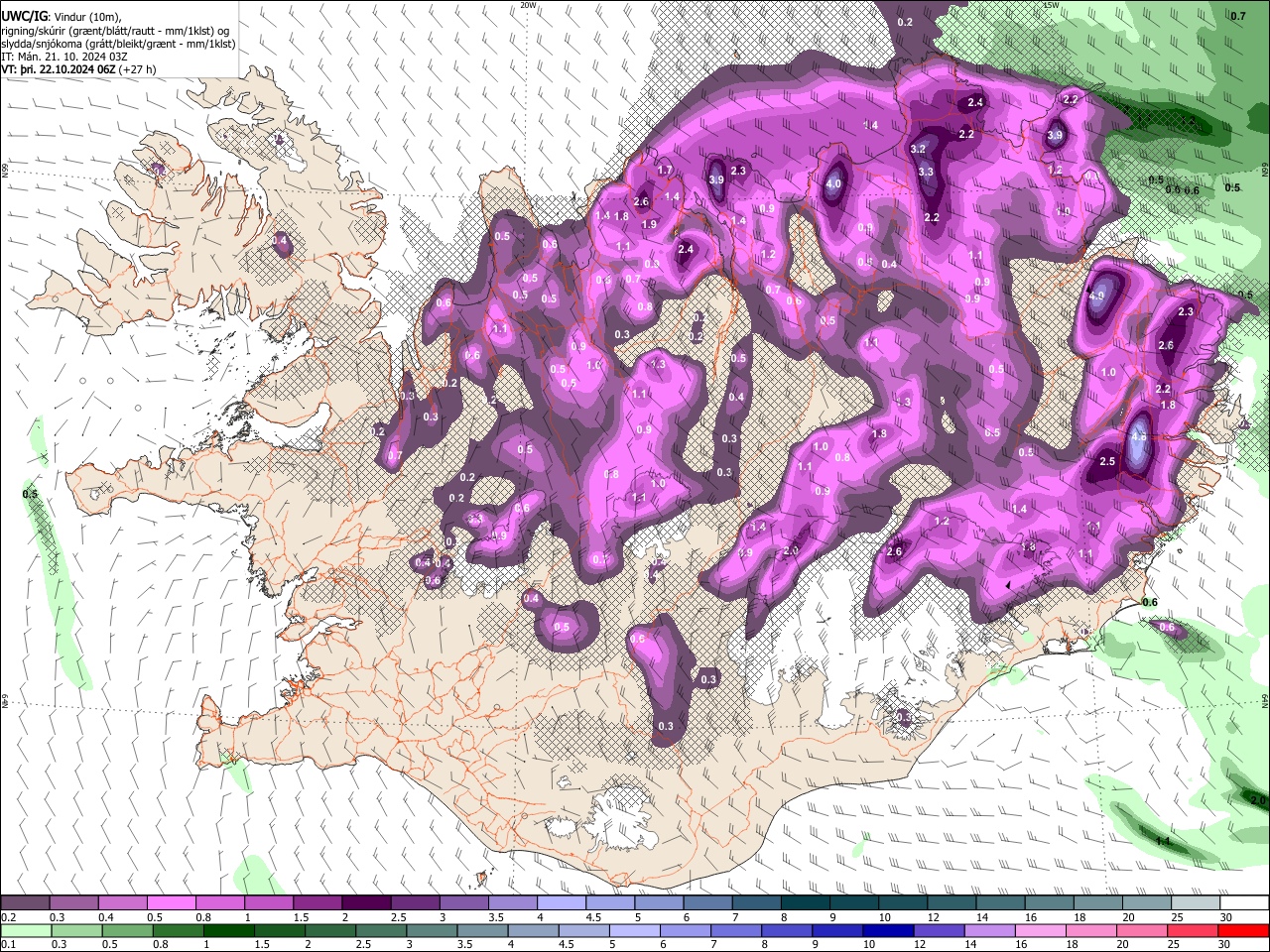This screenshot has height=952, width=1270.
Task: Click the 3.3 precipitation value on the map
Action: (x=926, y=172)
